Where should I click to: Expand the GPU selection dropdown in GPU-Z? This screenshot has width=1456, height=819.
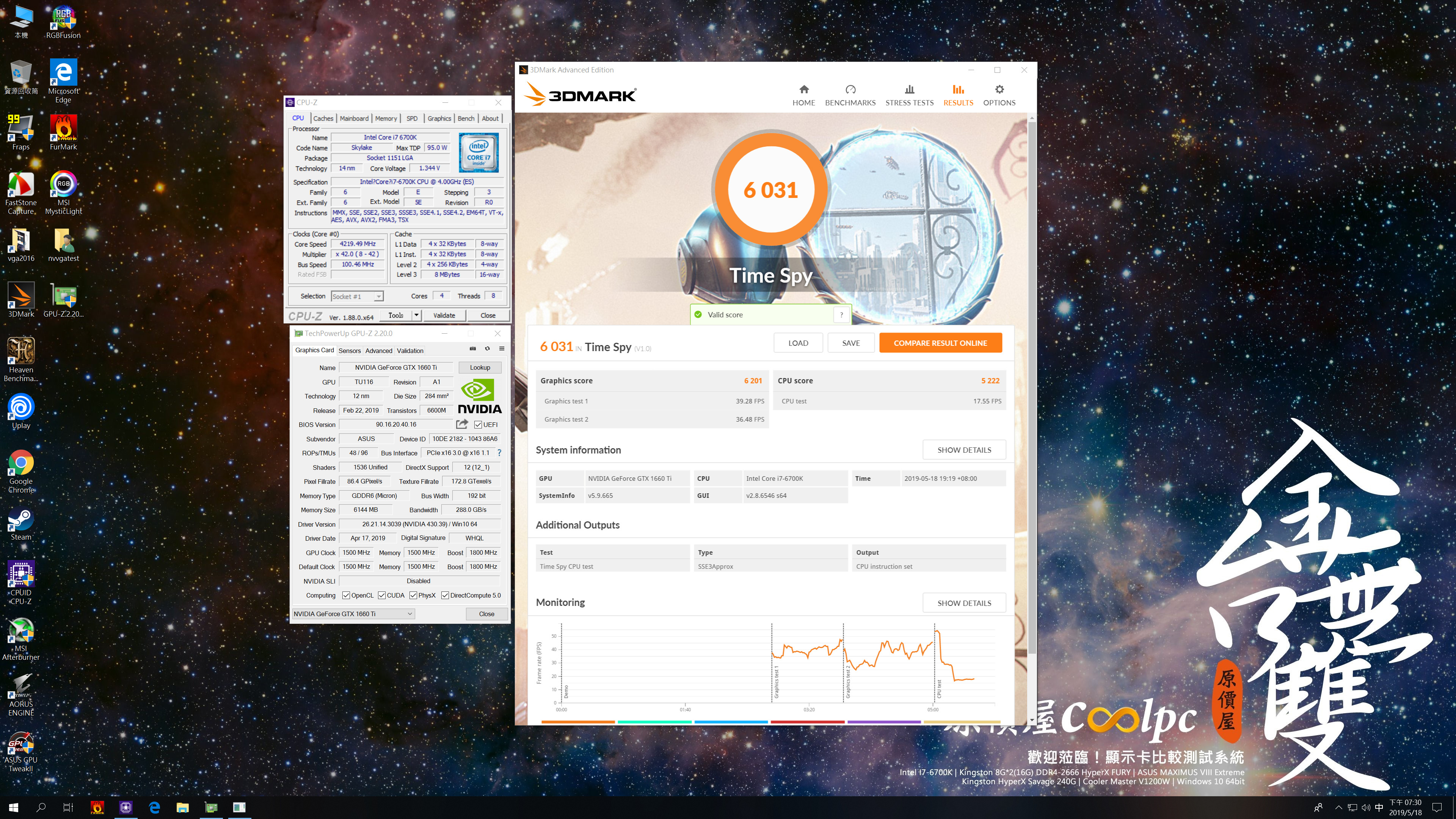353,614
